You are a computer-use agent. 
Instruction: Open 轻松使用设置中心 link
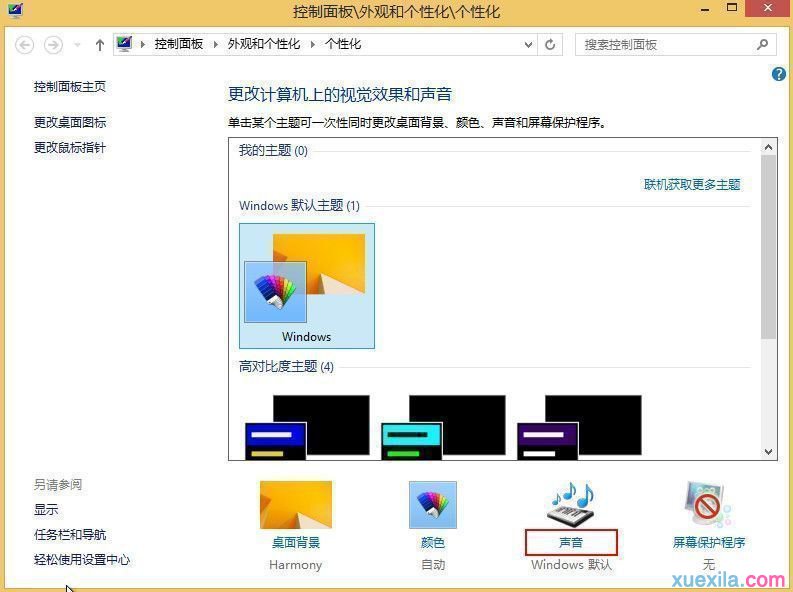point(82,560)
